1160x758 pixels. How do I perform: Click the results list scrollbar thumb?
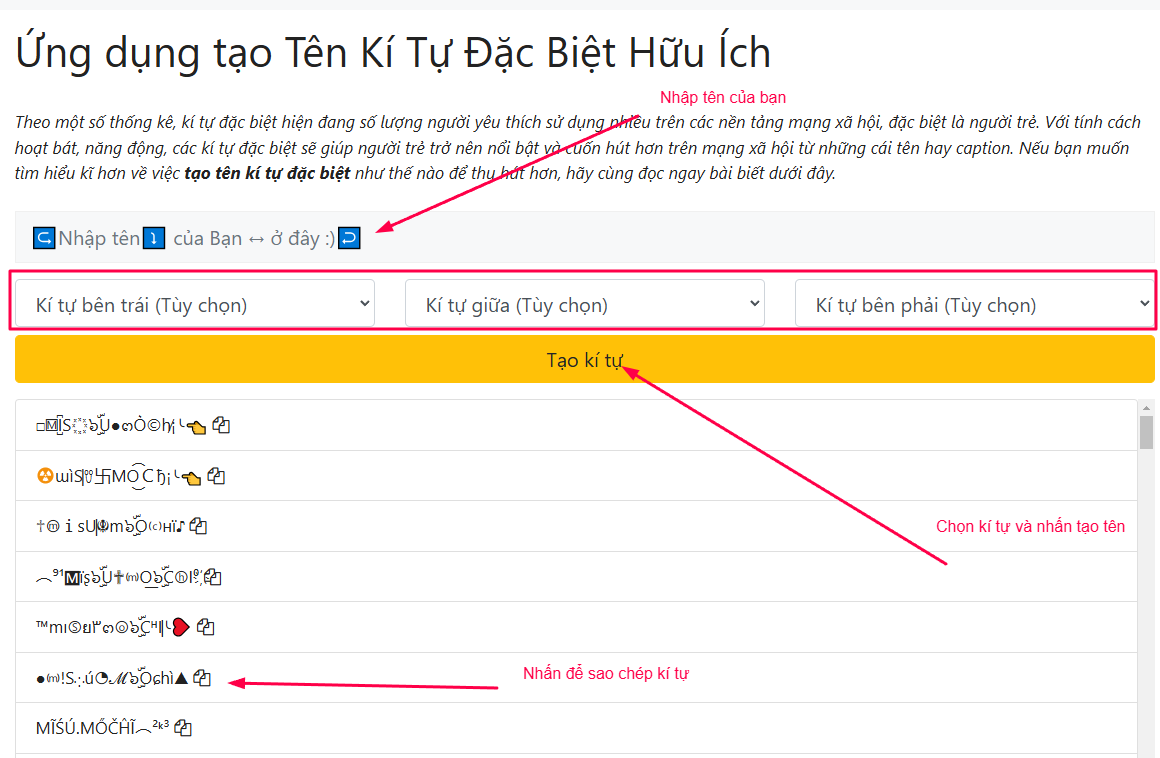[x=1146, y=433]
